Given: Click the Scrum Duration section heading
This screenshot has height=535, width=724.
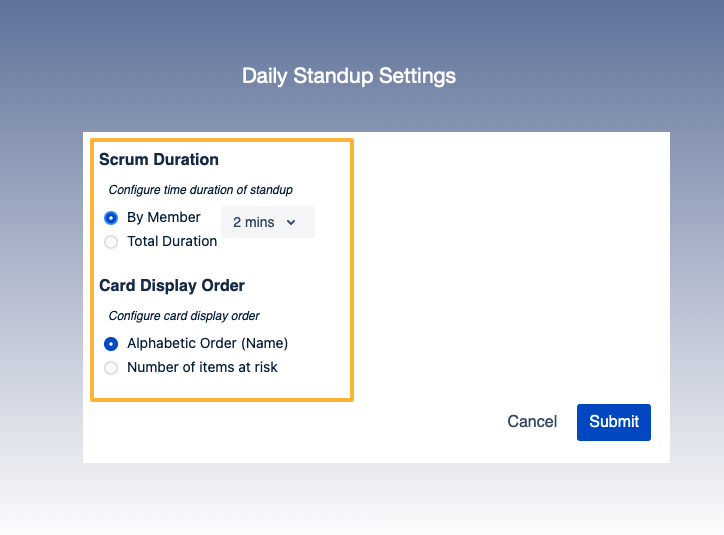Looking at the screenshot, I should pyautogui.click(x=159, y=159).
